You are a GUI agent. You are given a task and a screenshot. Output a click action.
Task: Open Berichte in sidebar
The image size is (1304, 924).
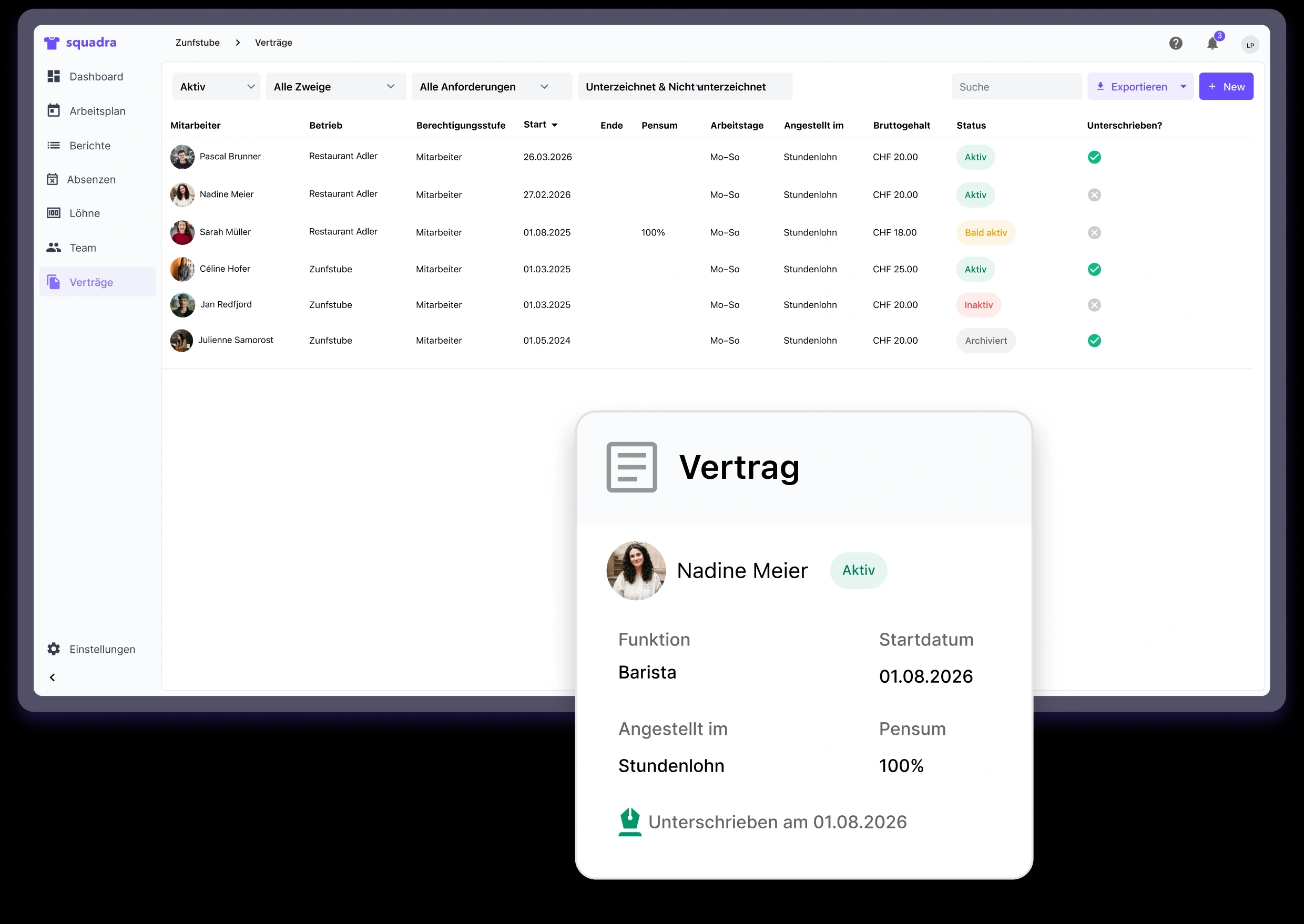coord(97,145)
